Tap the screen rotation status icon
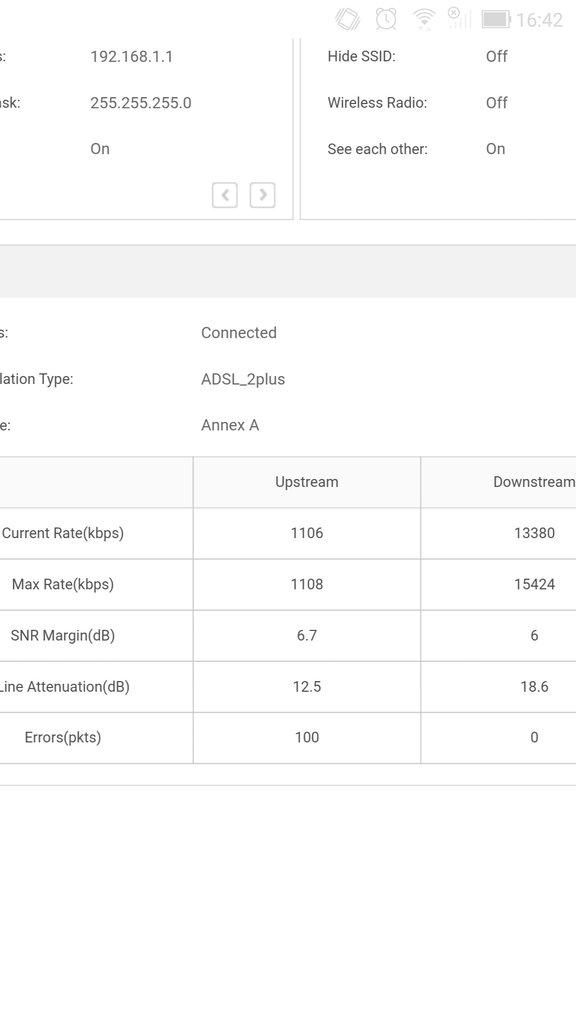 click(x=347, y=19)
